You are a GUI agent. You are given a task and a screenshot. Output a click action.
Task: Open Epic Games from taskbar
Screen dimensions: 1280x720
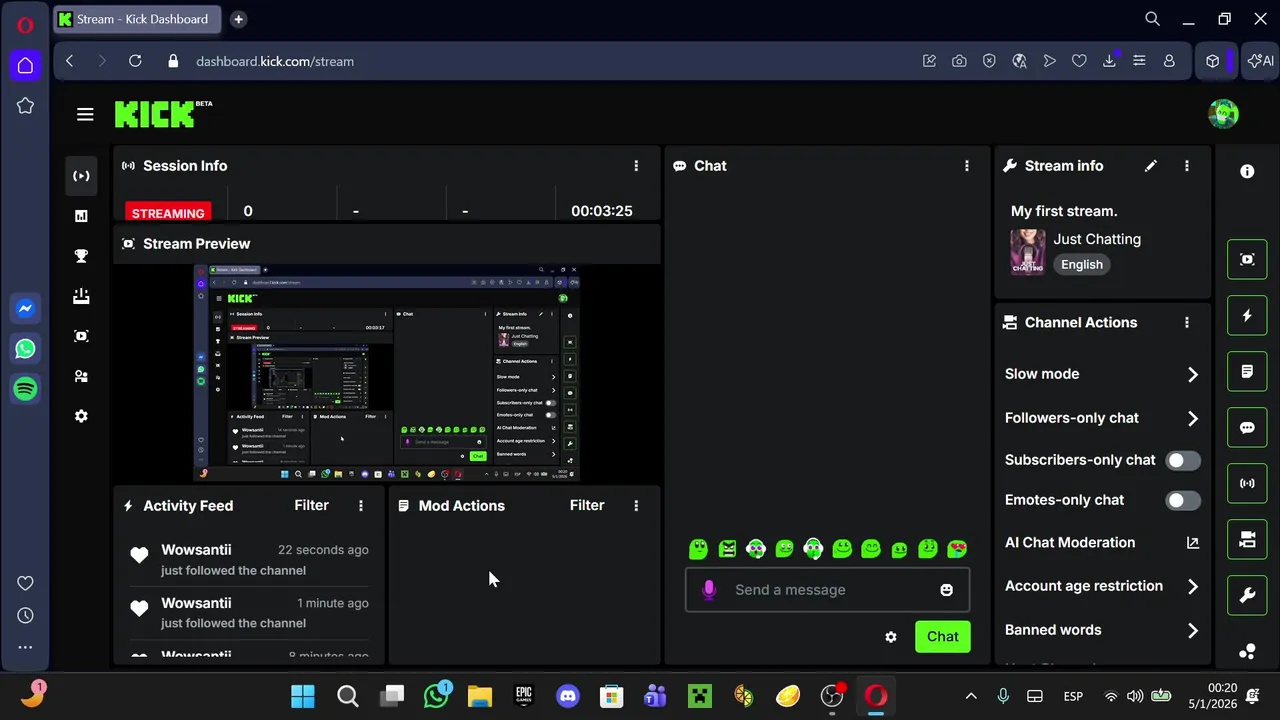pos(524,696)
